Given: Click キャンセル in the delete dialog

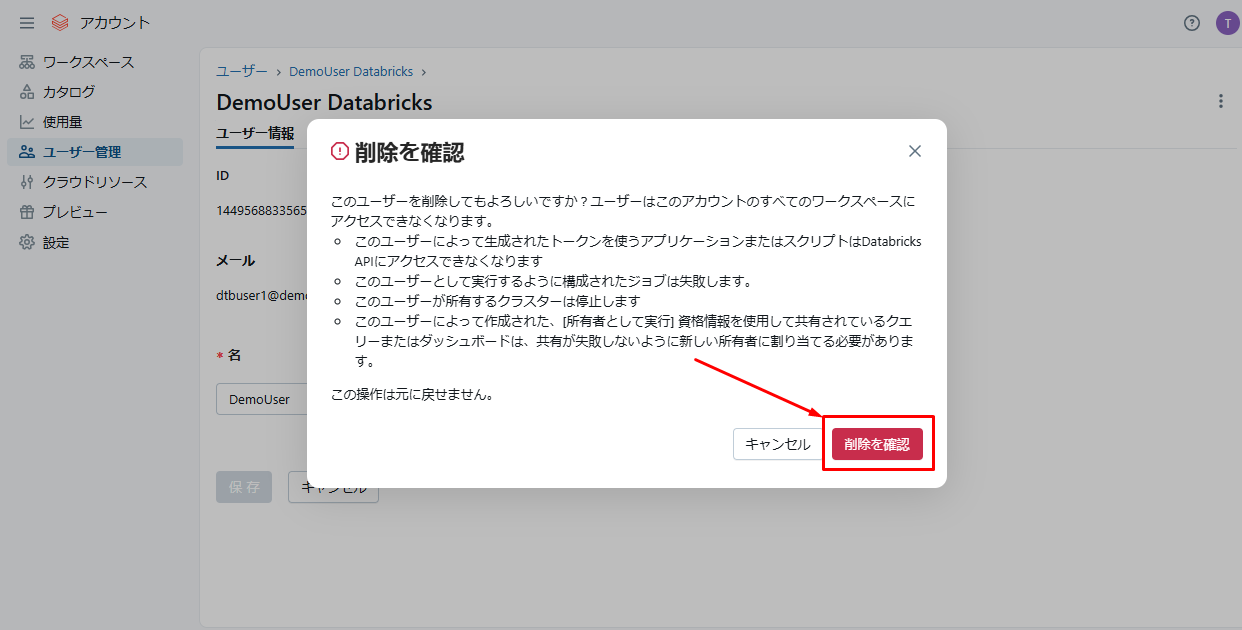Looking at the screenshot, I should click(778, 444).
